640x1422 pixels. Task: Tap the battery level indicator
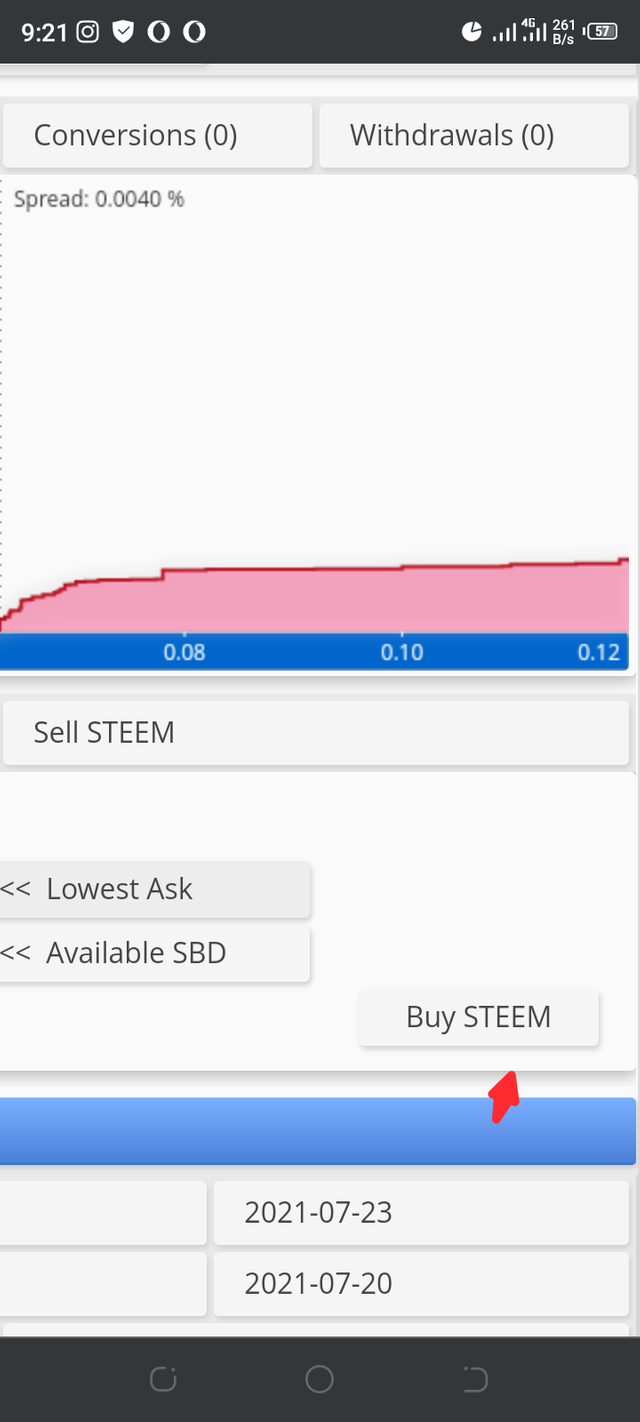tap(601, 32)
